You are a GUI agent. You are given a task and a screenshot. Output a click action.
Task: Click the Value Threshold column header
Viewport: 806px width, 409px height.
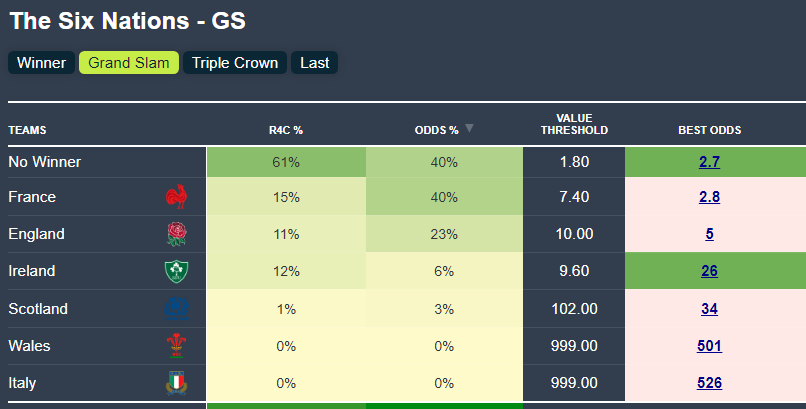coord(574,124)
